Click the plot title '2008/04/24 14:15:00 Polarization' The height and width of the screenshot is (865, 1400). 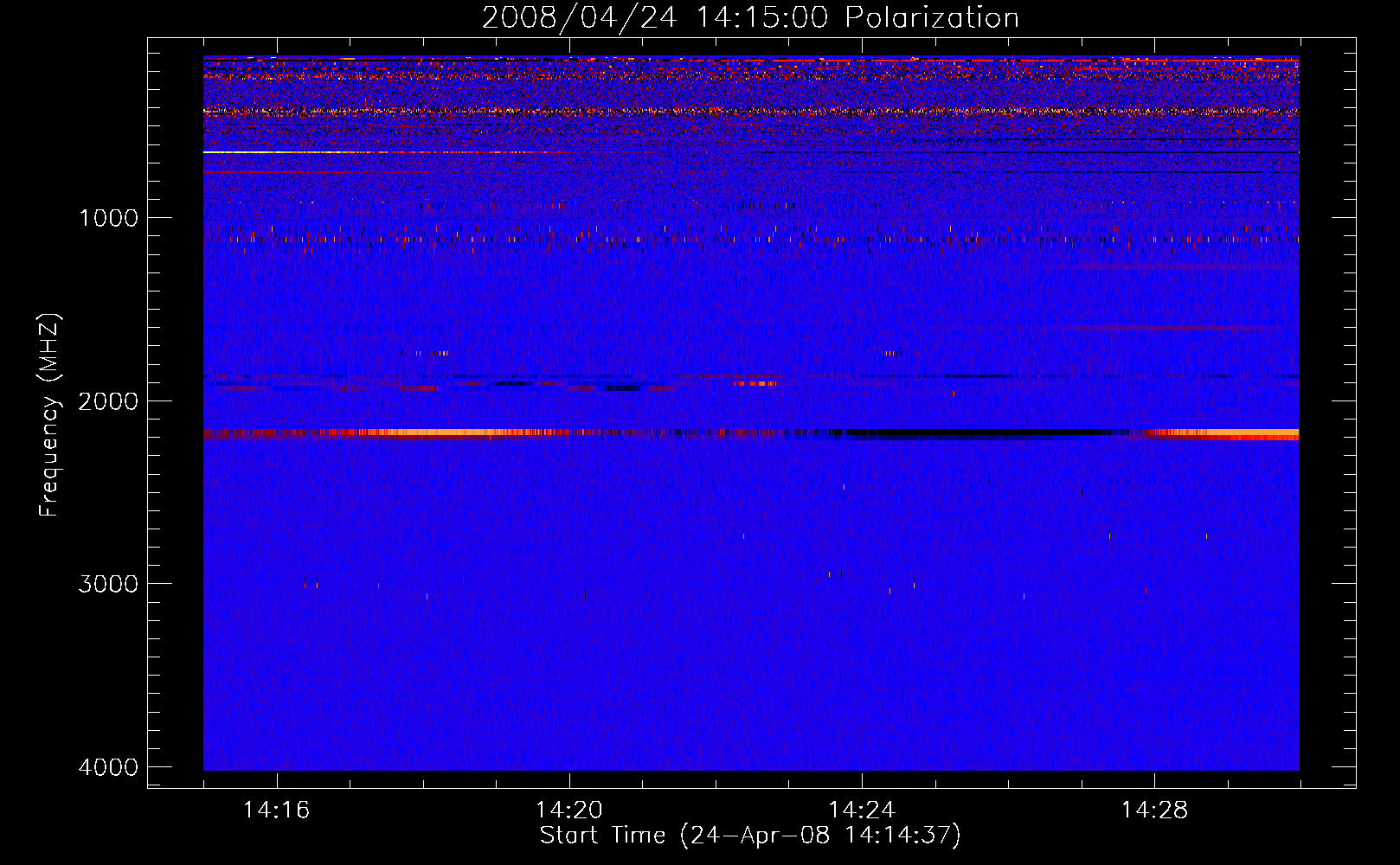[750, 17]
